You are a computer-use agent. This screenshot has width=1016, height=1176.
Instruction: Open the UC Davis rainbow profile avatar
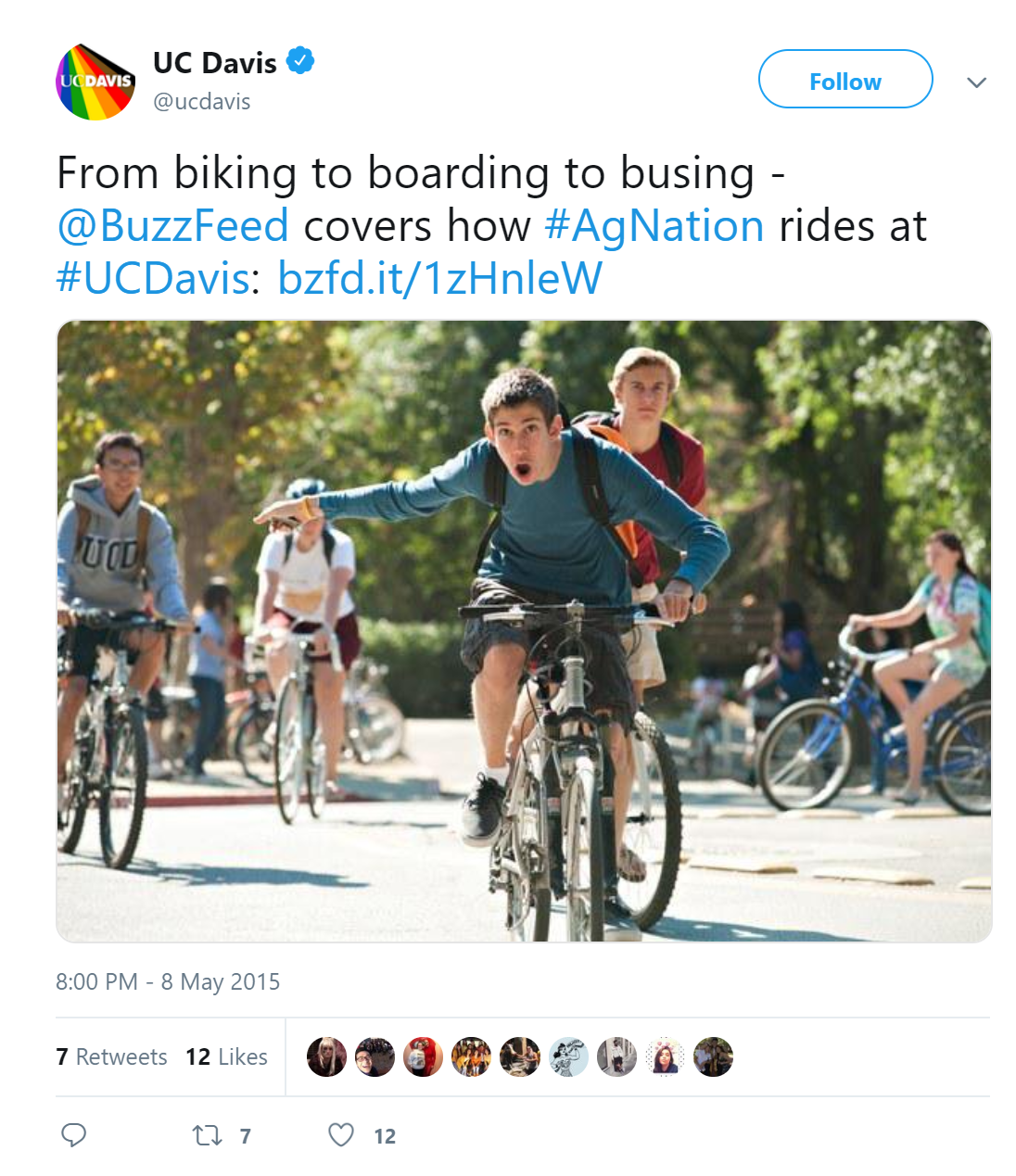pyautogui.click(x=95, y=82)
